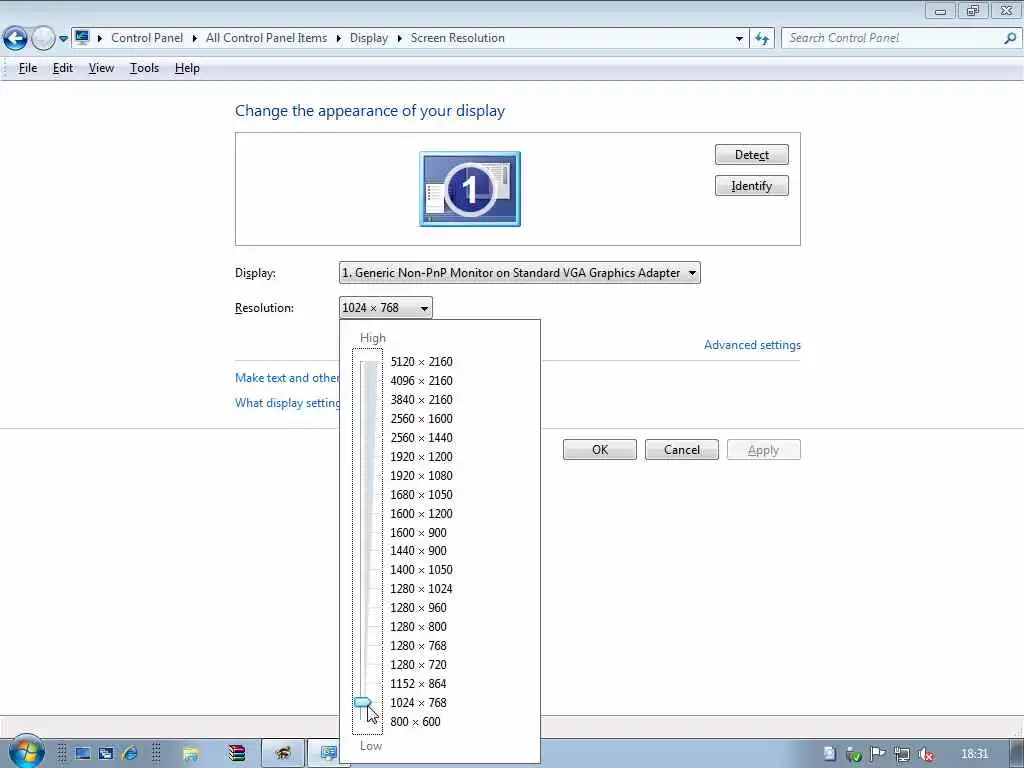Expand the arrow after Control Panel breadcrumb

click(x=195, y=38)
